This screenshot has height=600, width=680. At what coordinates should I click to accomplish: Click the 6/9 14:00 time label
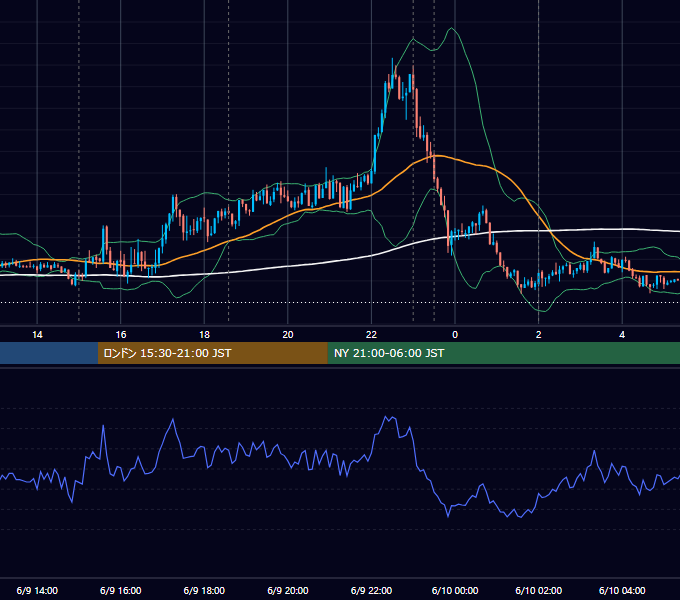pos(37,590)
